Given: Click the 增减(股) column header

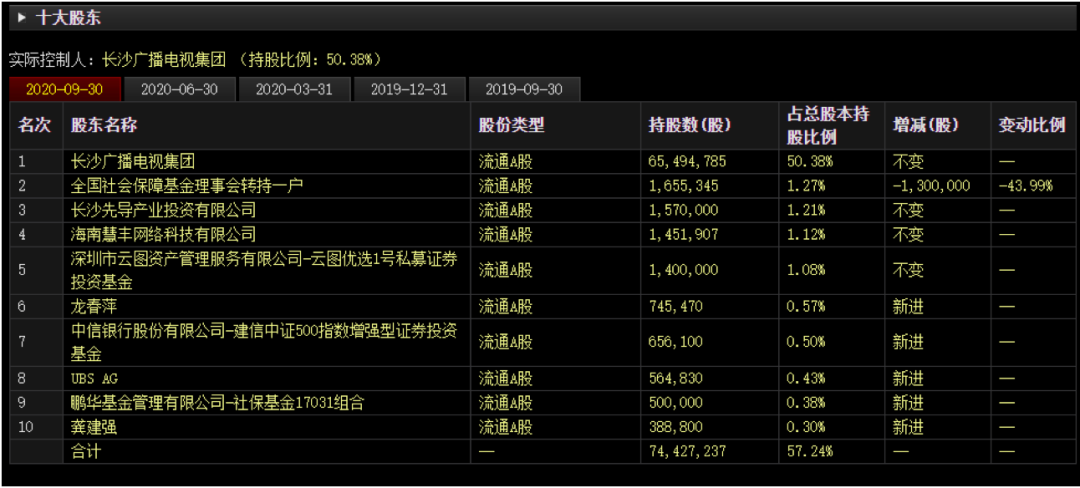Looking at the screenshot, I should tap(925, 125).
